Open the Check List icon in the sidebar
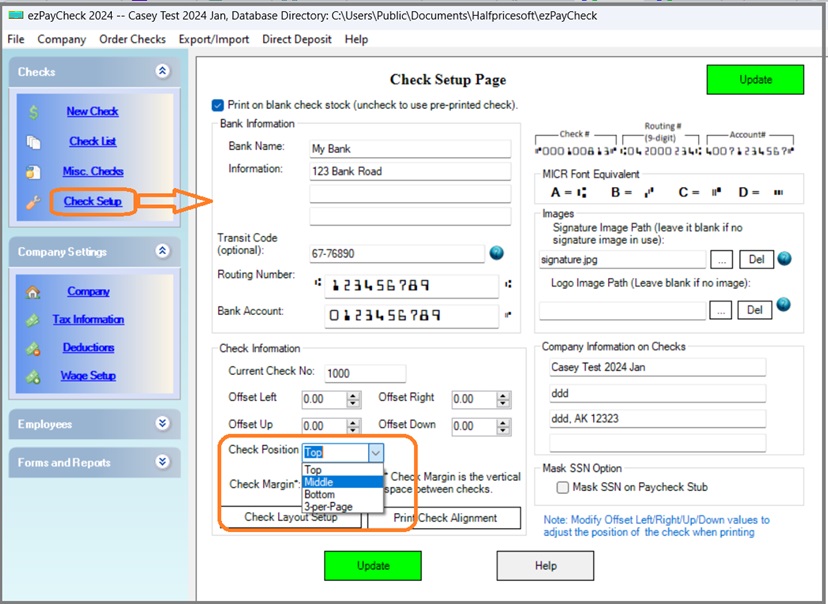 click(34, 141)
